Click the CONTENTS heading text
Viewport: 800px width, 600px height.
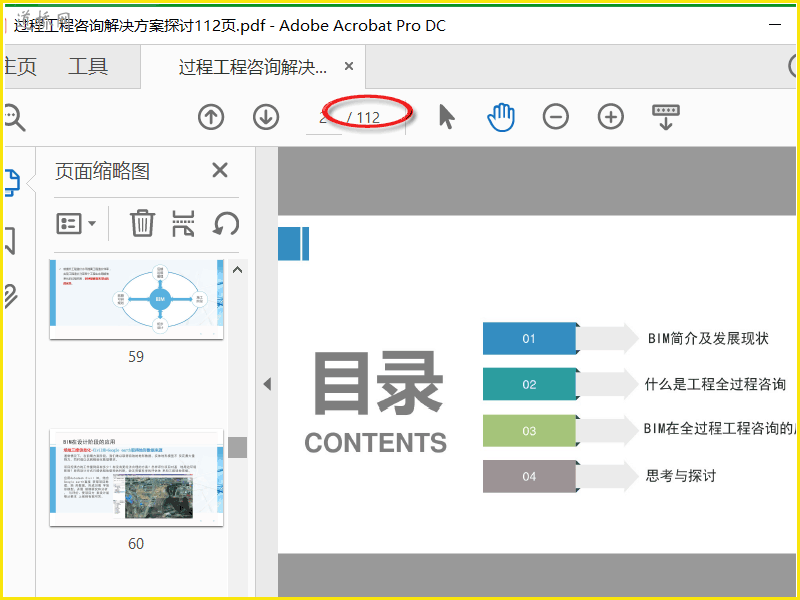(x=376, y=443)
